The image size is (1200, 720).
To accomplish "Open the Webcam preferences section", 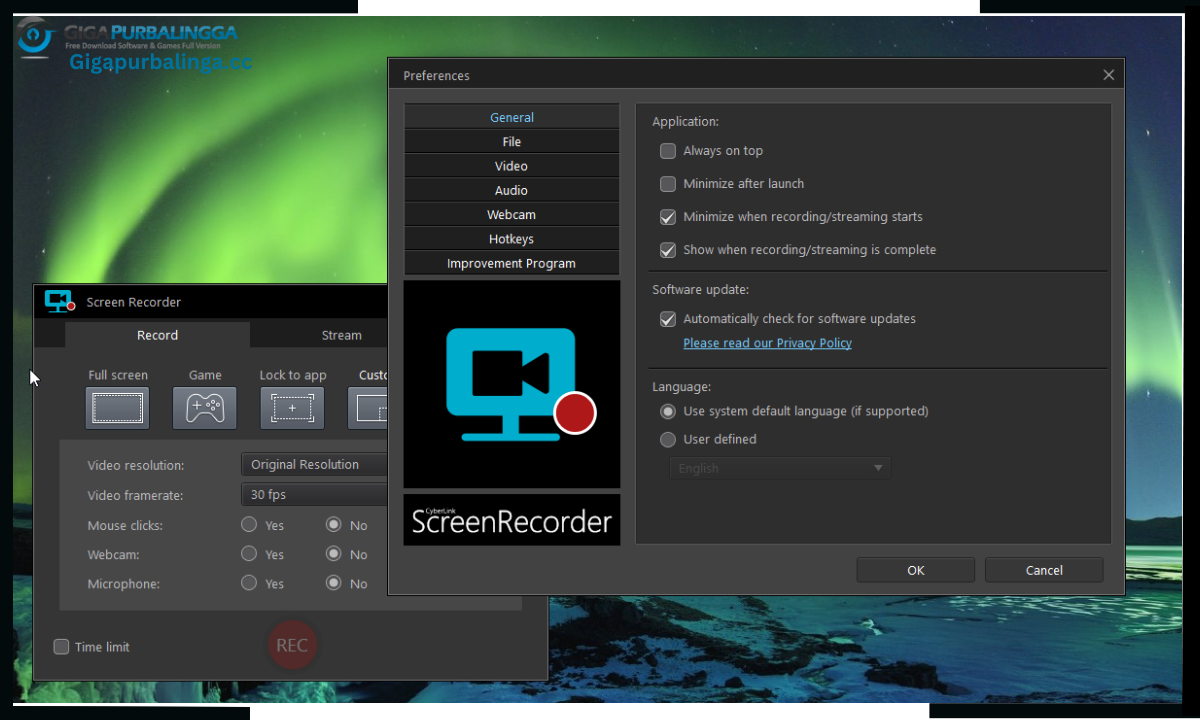I will 512,215.
